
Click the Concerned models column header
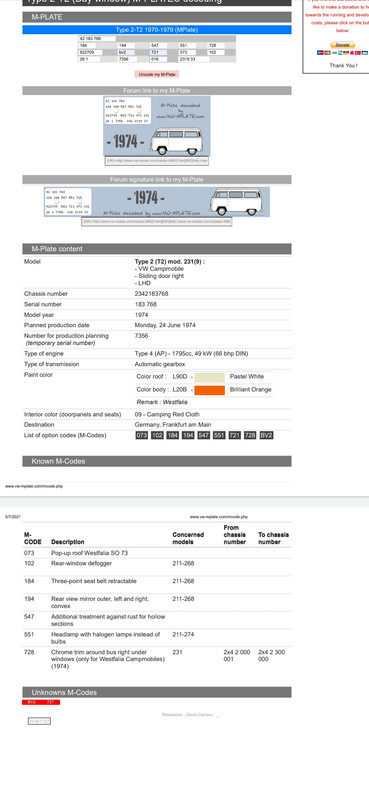coord(188,538)
